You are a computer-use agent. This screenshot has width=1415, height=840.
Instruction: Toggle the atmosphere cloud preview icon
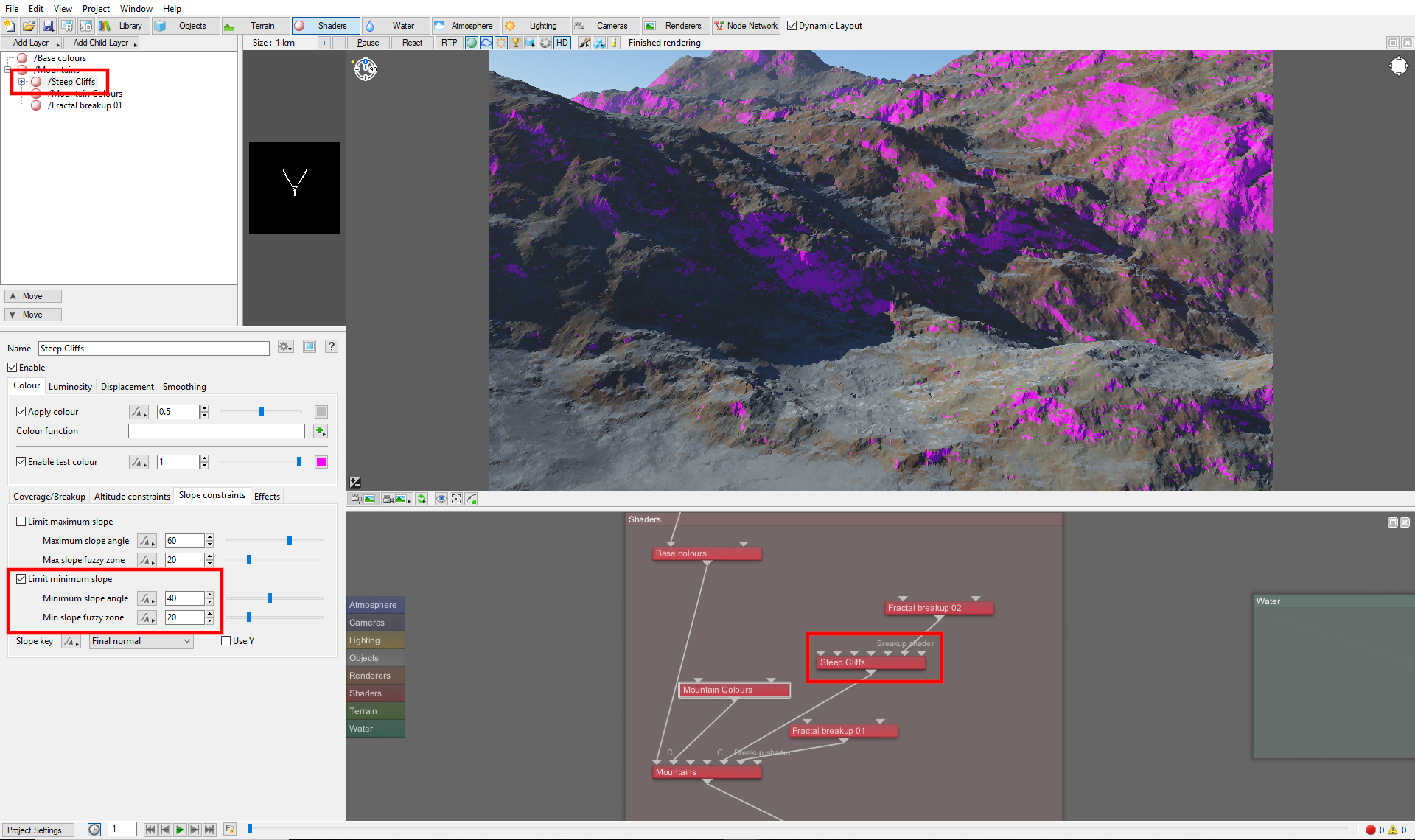[x=486, y=43]
